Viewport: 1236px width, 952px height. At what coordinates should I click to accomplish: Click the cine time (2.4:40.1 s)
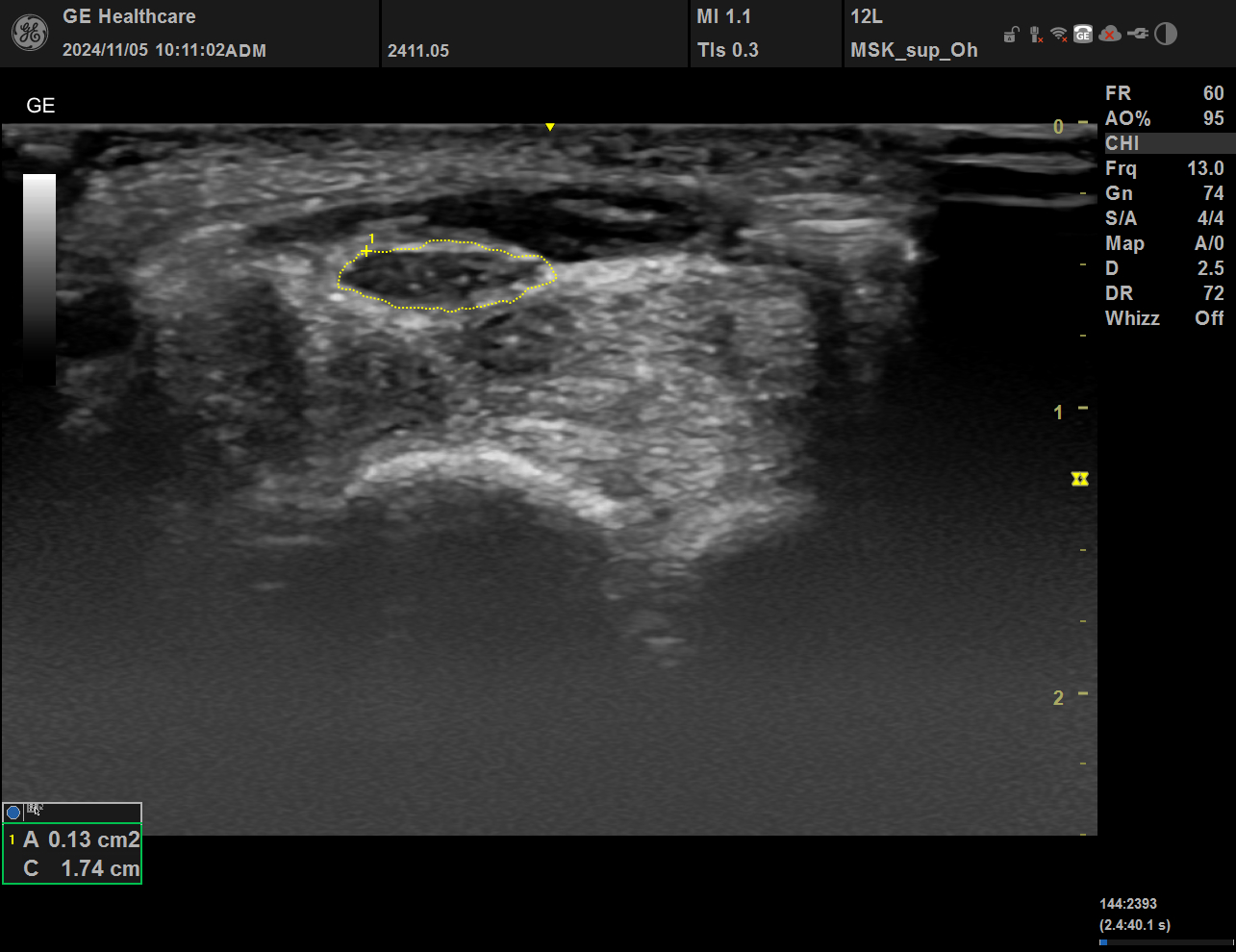1135,925
